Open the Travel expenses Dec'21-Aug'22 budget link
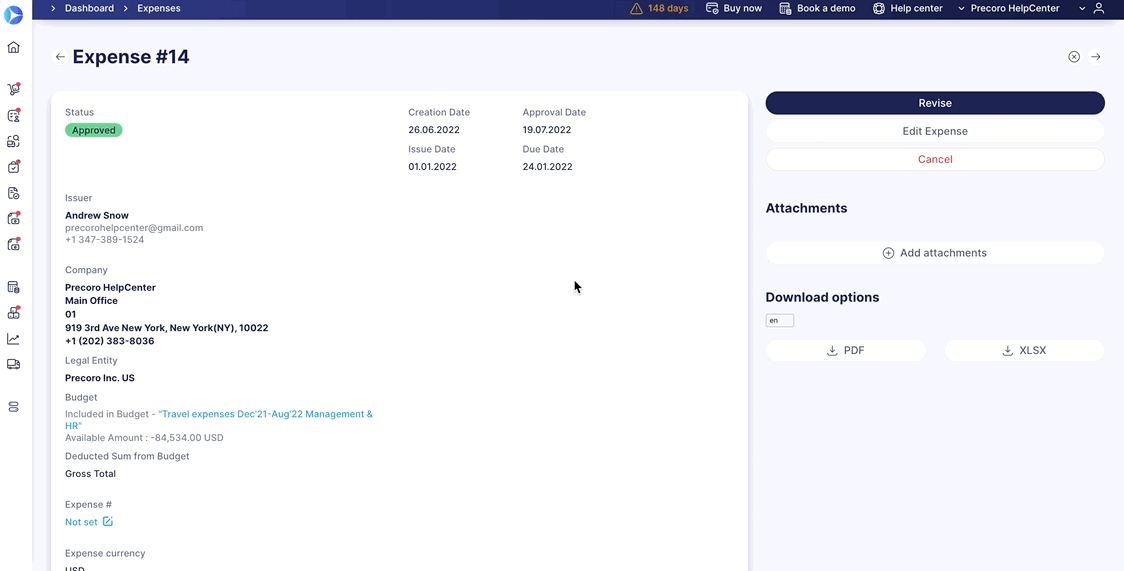 (x=219, y=420)
